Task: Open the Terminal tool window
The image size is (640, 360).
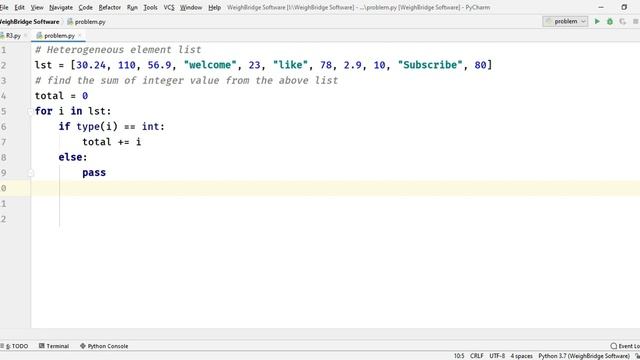Action: coord(54,346)
